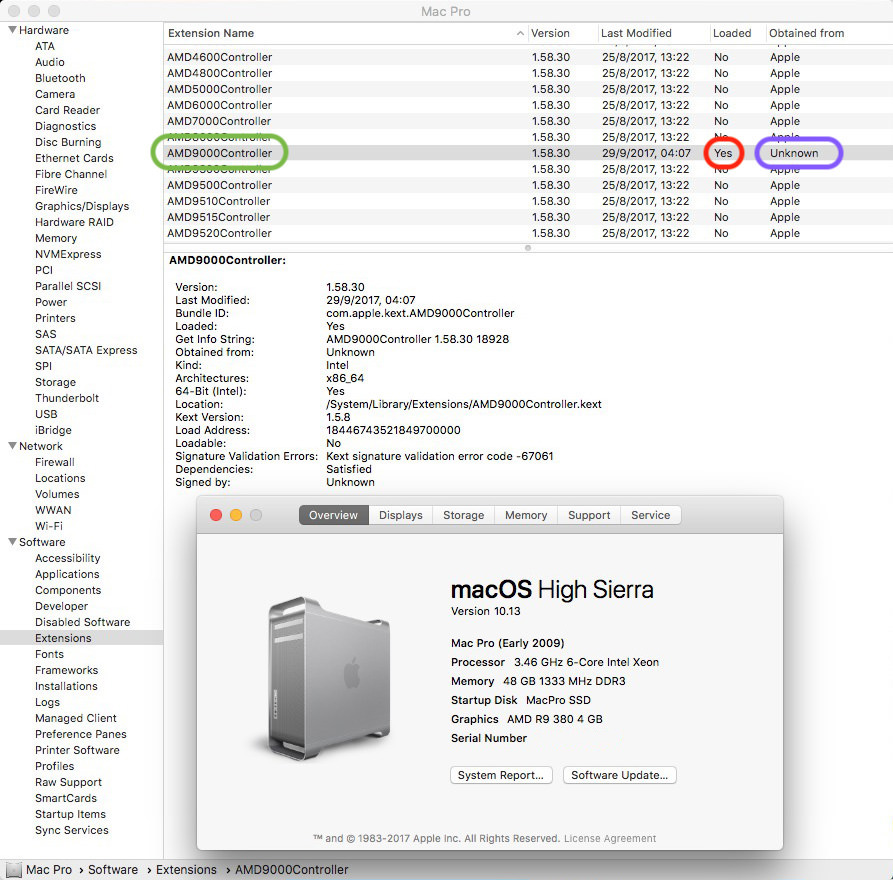Switch to the Overview tab
Viewport: 893px width, 880px height.
click(333, 515)
